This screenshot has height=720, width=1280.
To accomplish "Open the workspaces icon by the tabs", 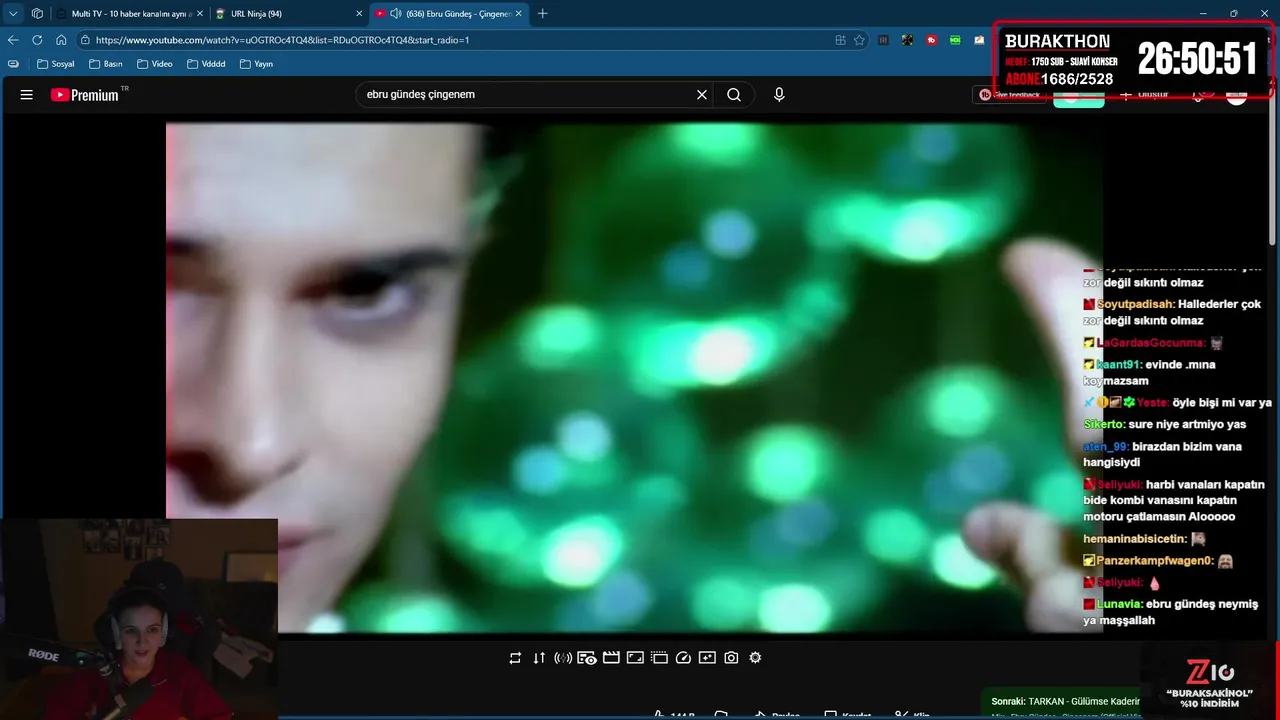I will 37,13.
